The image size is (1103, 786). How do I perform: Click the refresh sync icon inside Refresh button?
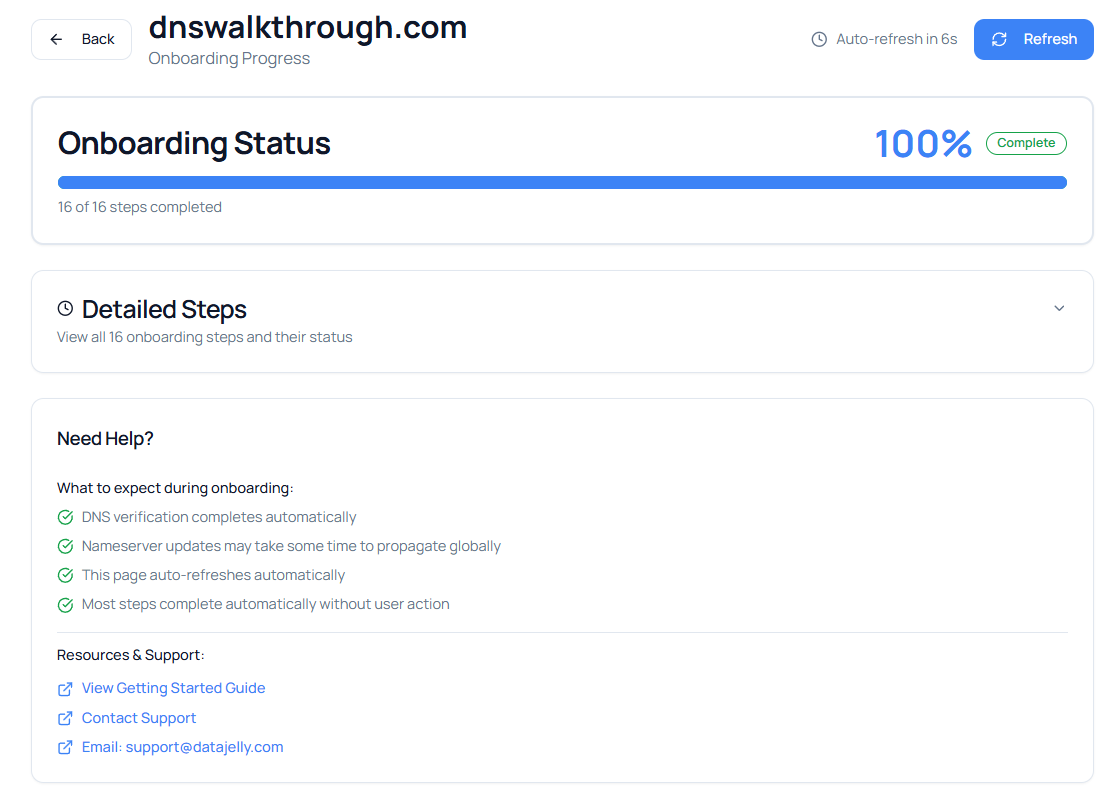(1000, 39)
